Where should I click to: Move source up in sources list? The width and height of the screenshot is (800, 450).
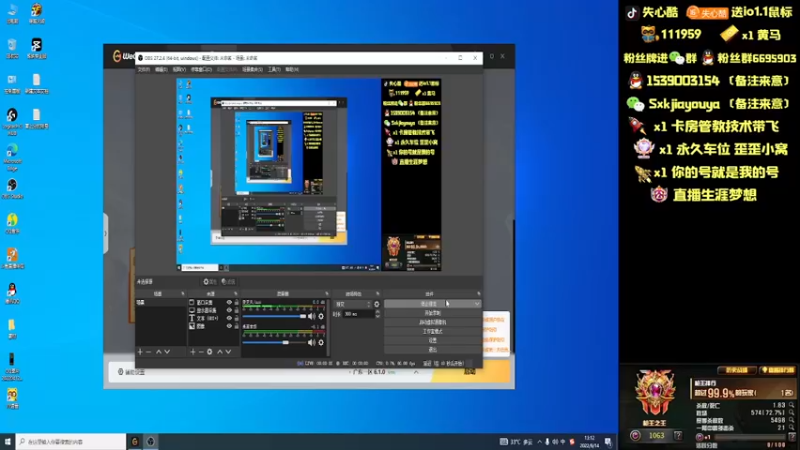pyautogui.click(x=220, y=352)
